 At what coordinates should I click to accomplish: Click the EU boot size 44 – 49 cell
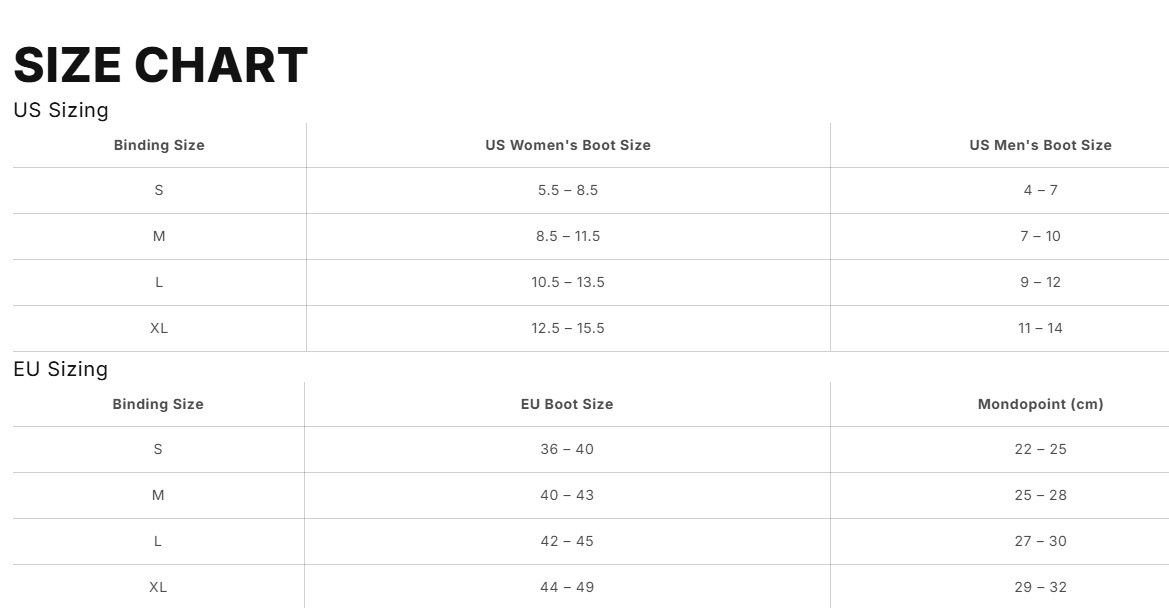tap(567, 587)
